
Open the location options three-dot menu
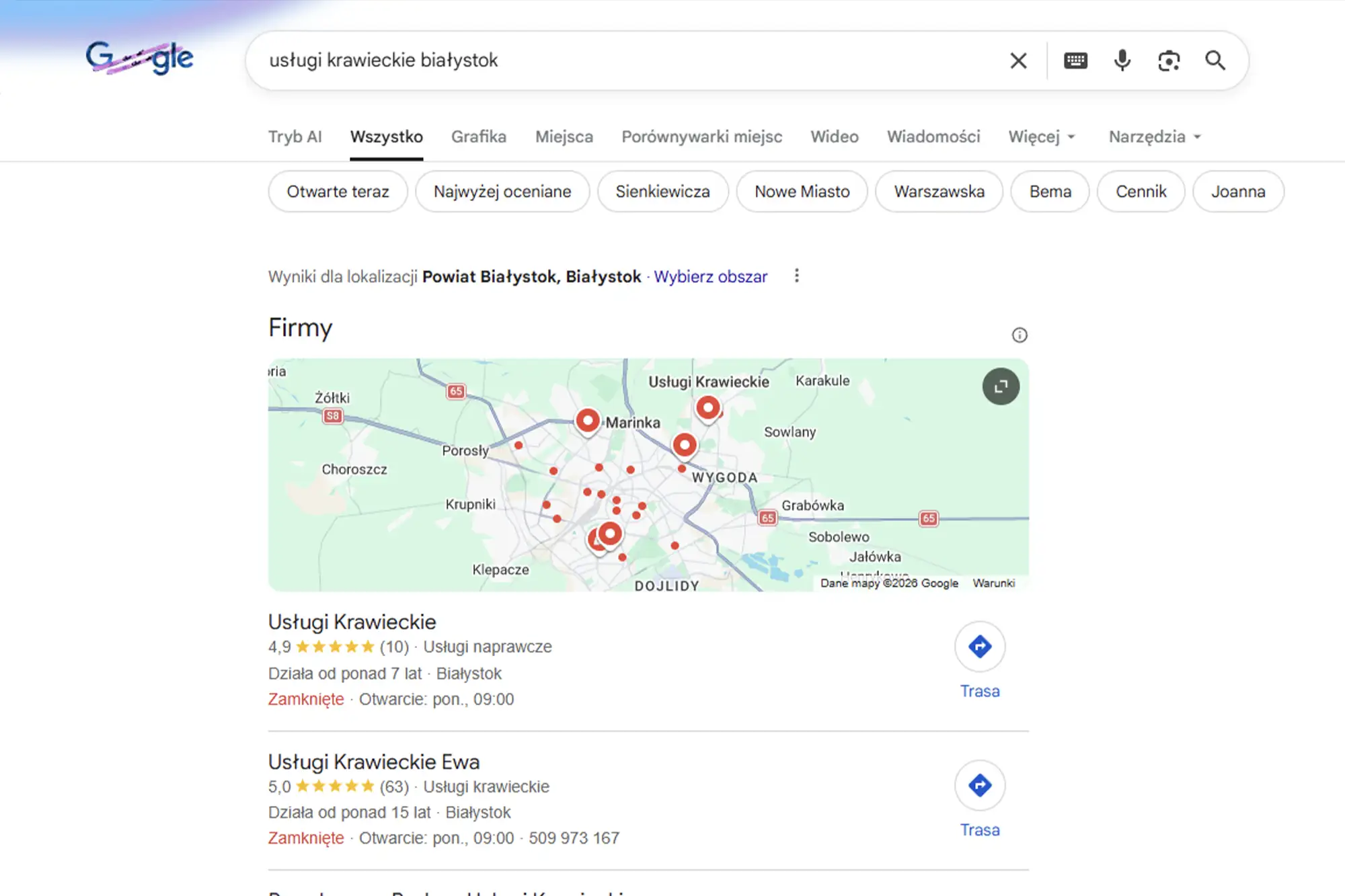click(x=796, y=276)
